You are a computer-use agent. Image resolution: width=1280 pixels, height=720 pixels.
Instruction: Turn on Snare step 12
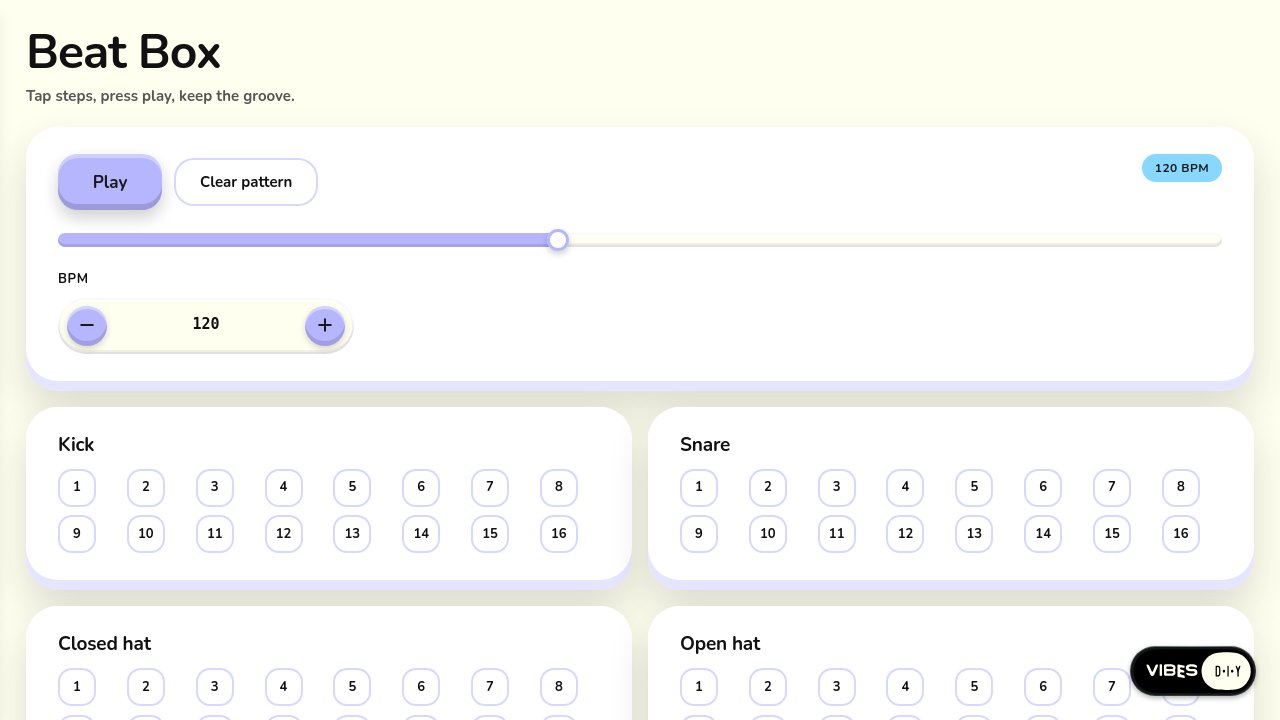[905, 534]
